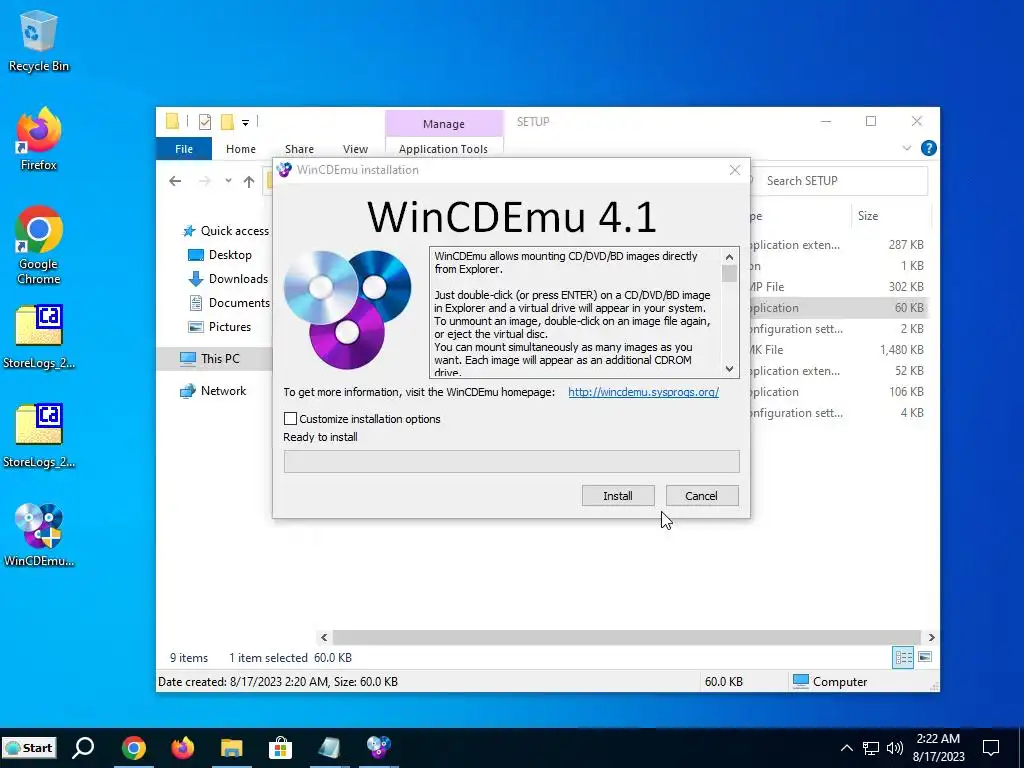
Task: Open volume control in system tray
Action: (x=895, y=748)
